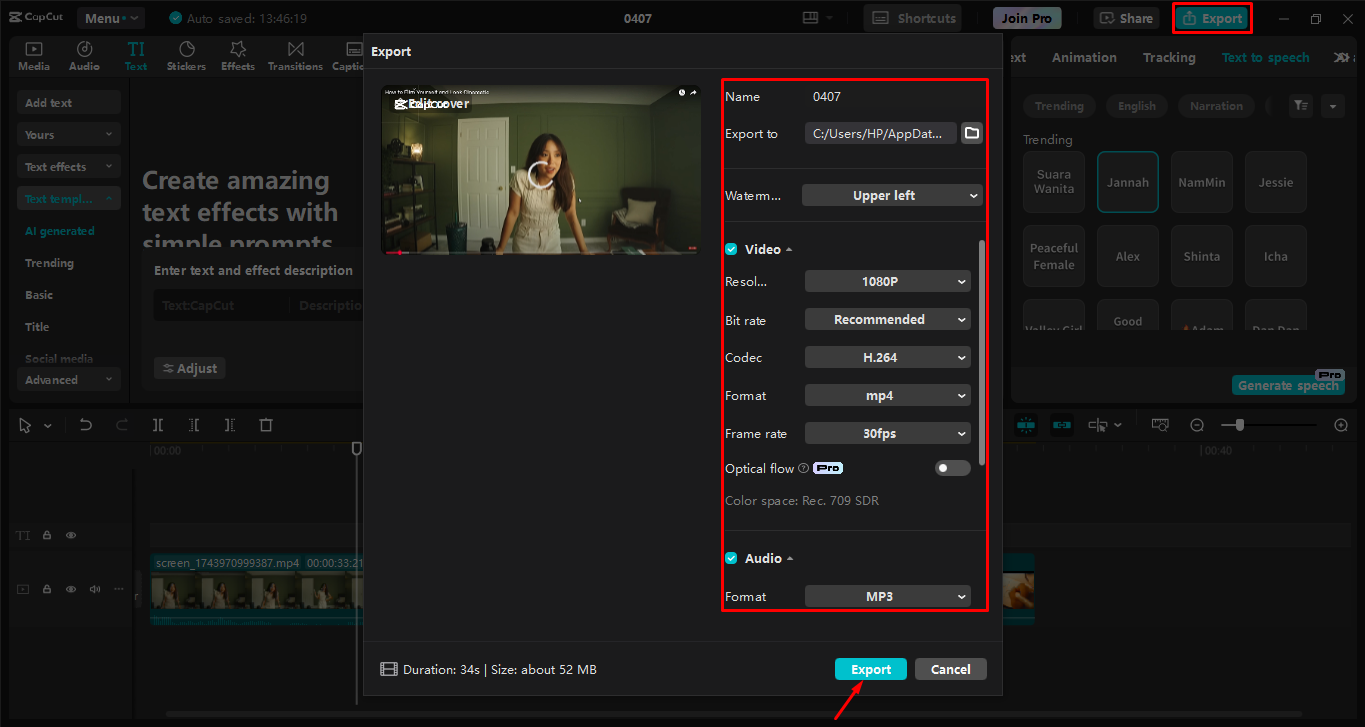Cancel the export dialog
Screen dimensions: 1365x727
pos(951,669)
